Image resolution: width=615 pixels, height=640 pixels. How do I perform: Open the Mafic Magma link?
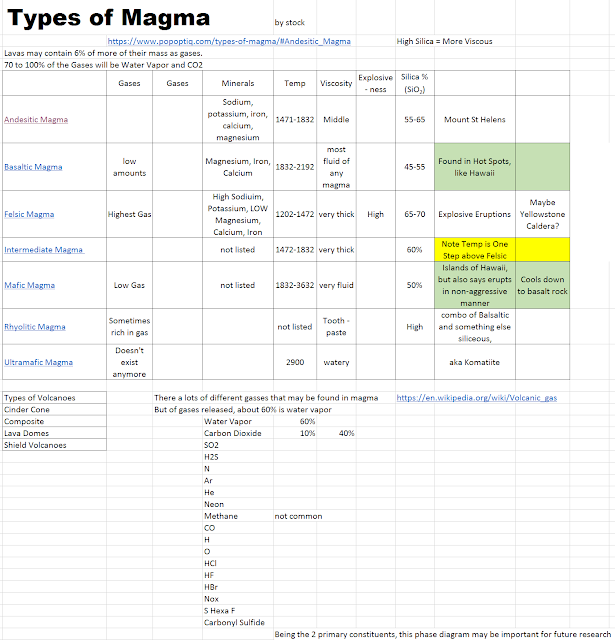tap(29, 285)
